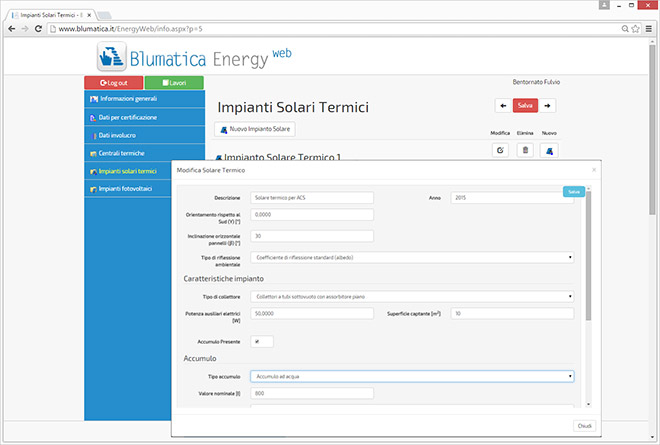This screenshot has width=660, height=445.
Task: Click the dialog vertical scrollbar thumb
Action: (x=588, y=256)
